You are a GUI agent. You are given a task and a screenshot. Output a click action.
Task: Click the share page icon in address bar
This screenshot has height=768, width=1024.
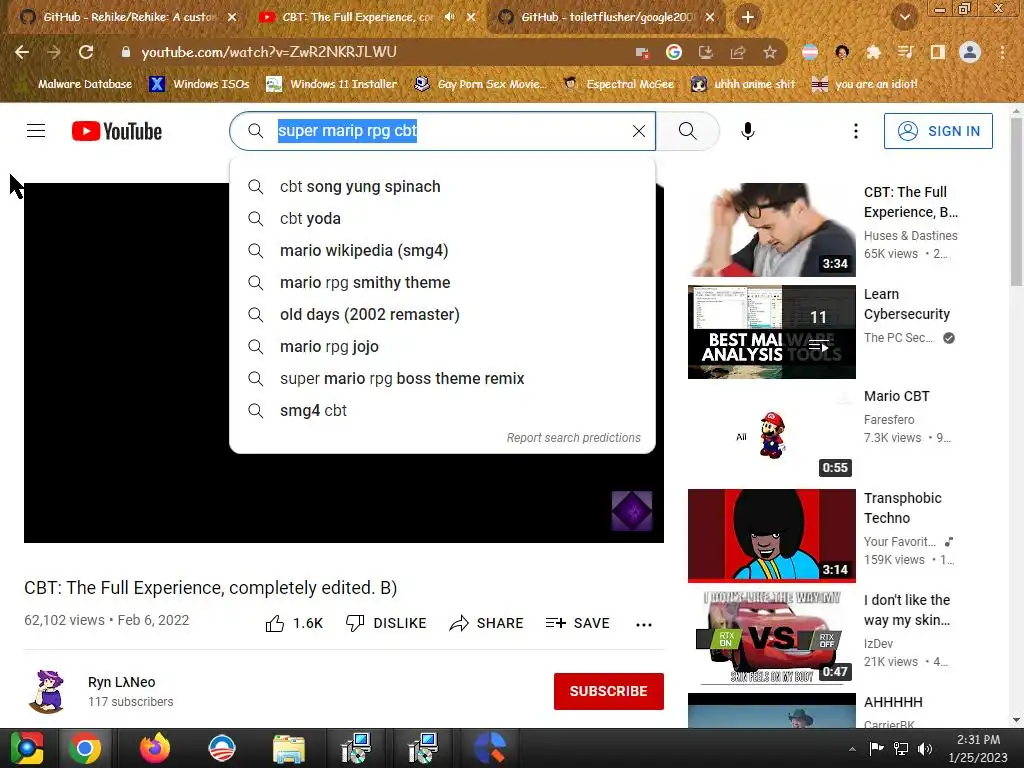click(738, 52)
